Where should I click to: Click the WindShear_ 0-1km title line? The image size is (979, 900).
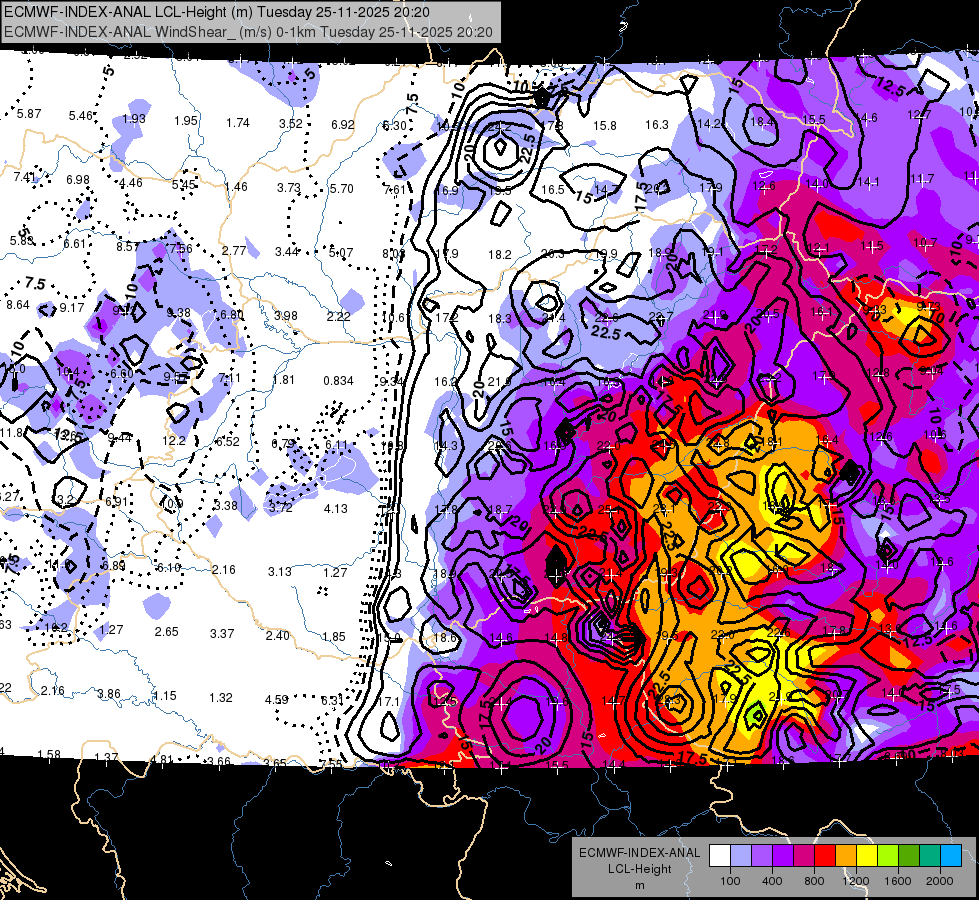(x=248, y=32)
